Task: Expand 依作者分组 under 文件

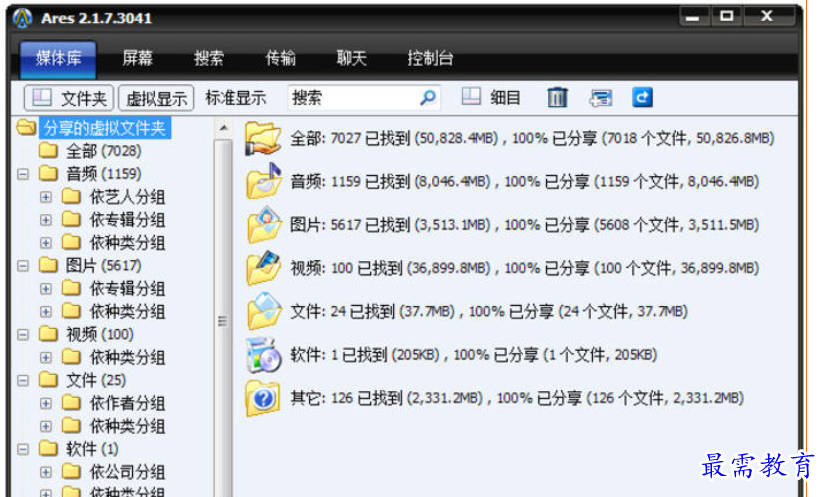Action: 46,403
